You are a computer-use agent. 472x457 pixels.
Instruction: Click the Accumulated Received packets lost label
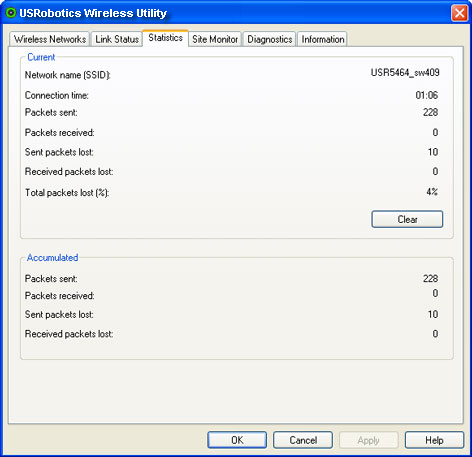pyautogui.click(x=69, y=334)
